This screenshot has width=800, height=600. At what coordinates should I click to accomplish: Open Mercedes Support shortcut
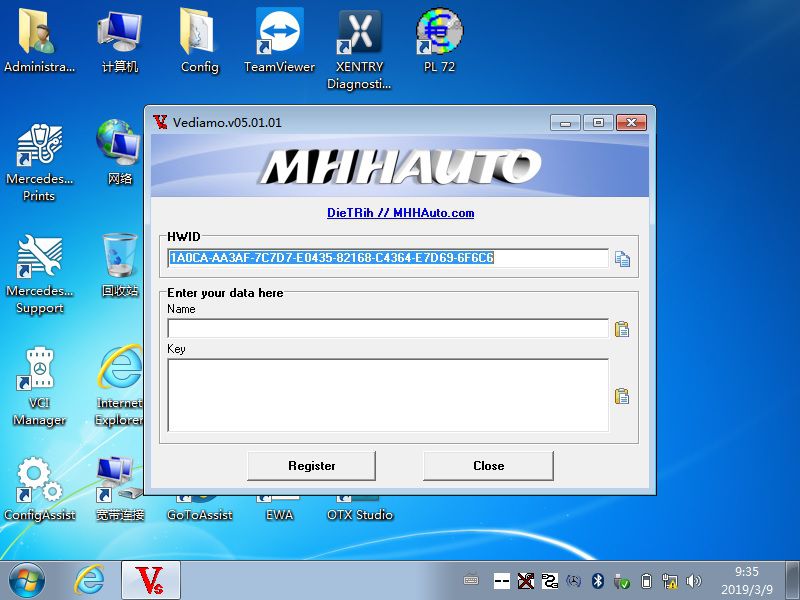[39, 274]
